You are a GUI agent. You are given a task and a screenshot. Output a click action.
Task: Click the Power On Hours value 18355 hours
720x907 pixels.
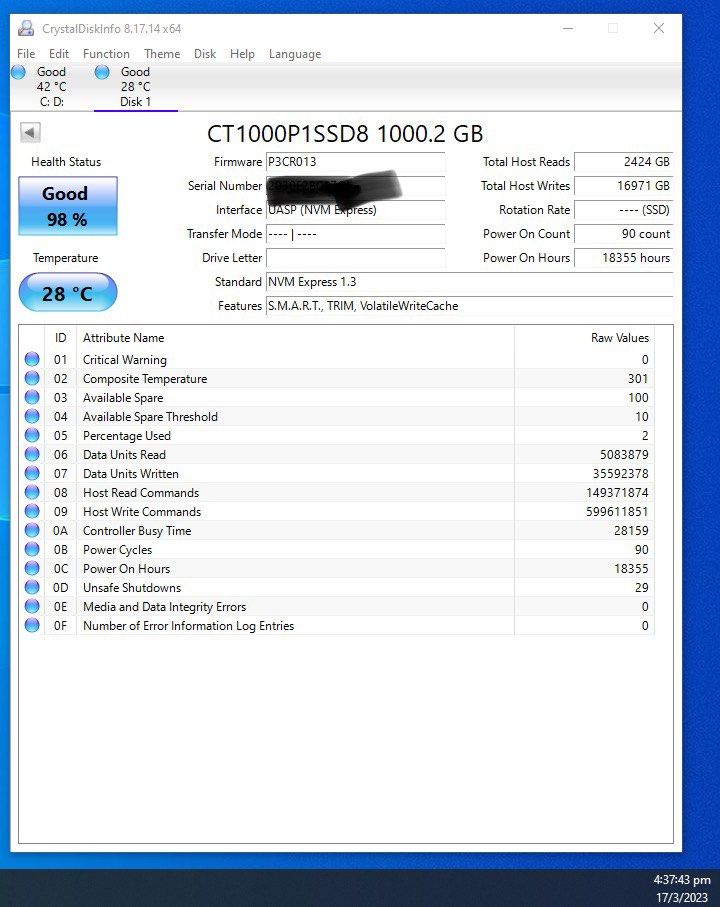[x=623, y=258]
